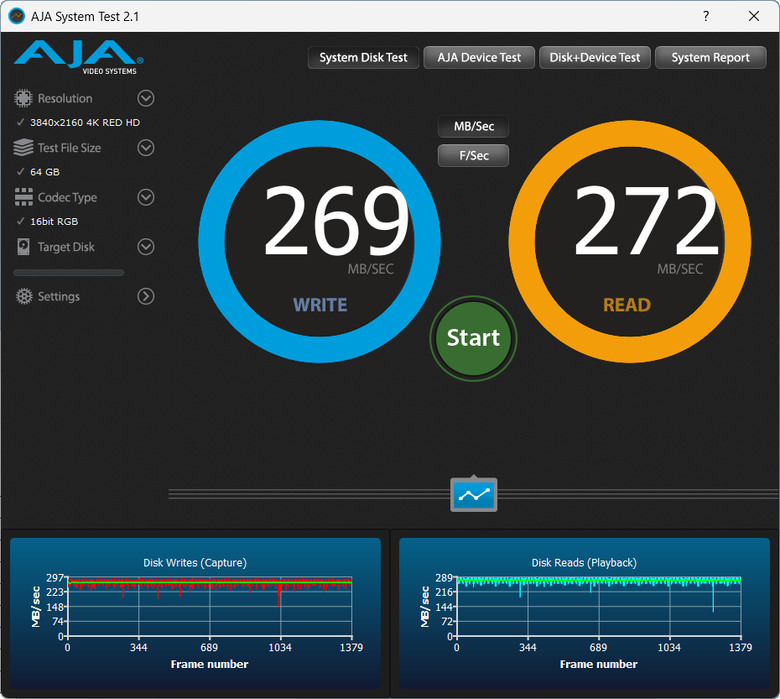Expand the Test File Size dropdown arrow
Image resolution: width=780 pixels, height=699 pixels.
(x=146, y=148)
